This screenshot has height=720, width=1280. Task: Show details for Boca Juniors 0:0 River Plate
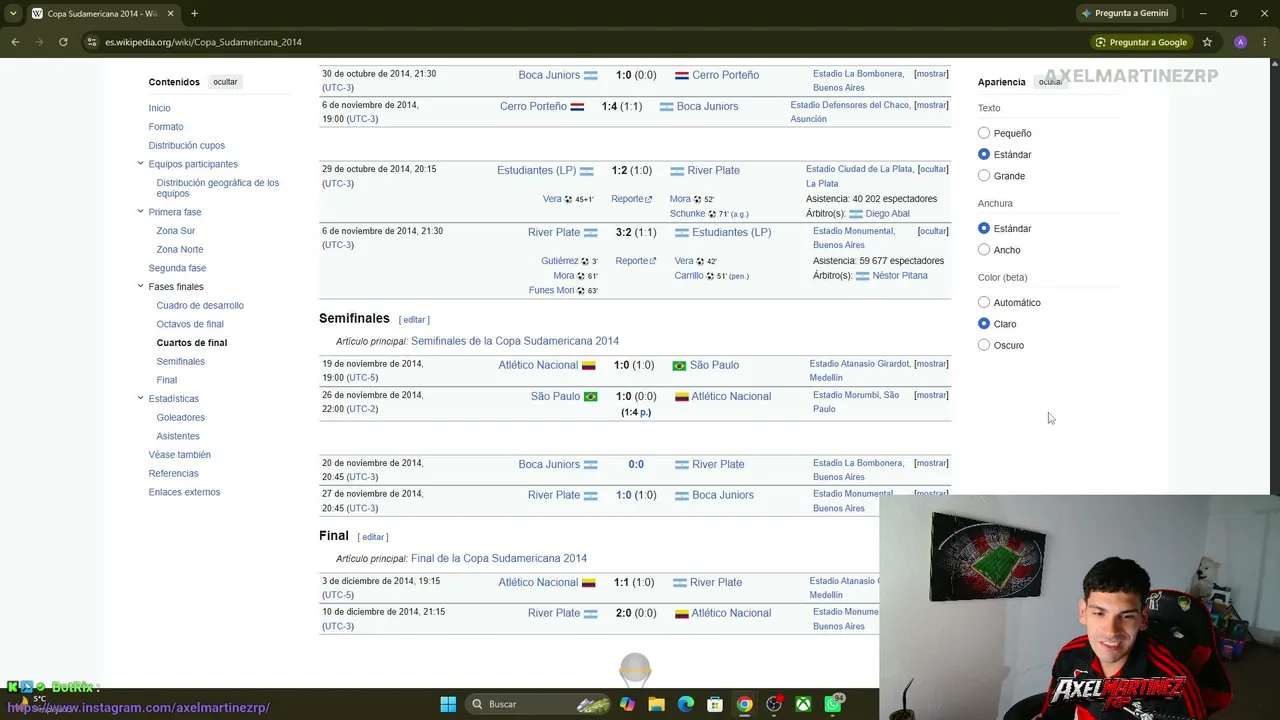(931, 463)
